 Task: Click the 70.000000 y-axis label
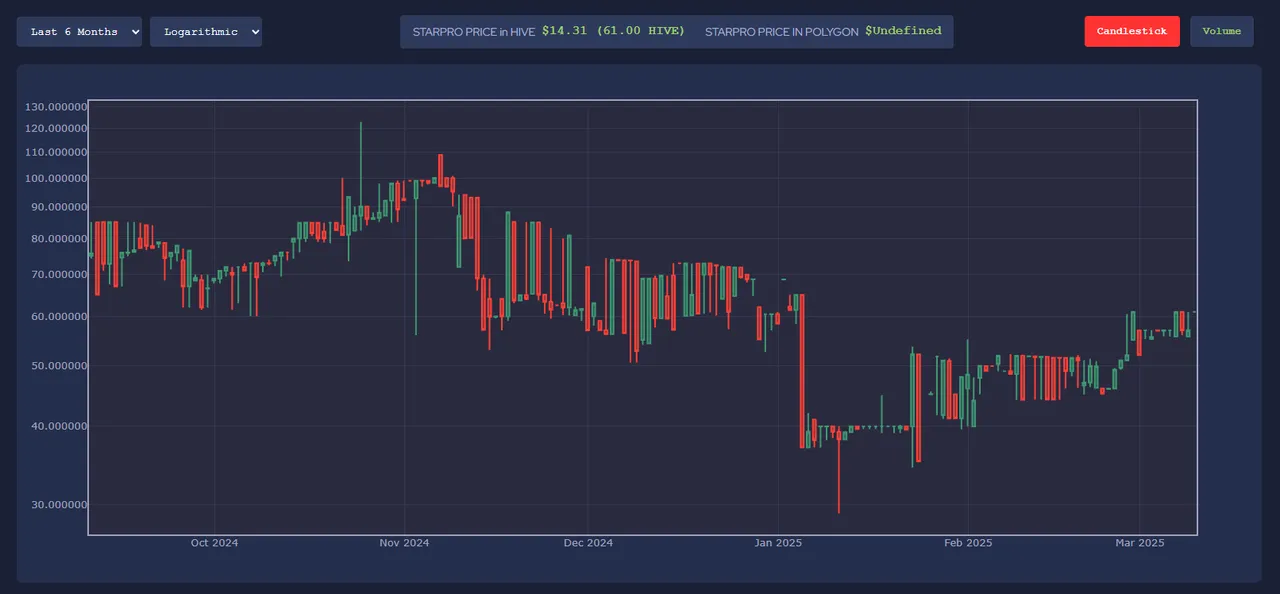[59, 275]
